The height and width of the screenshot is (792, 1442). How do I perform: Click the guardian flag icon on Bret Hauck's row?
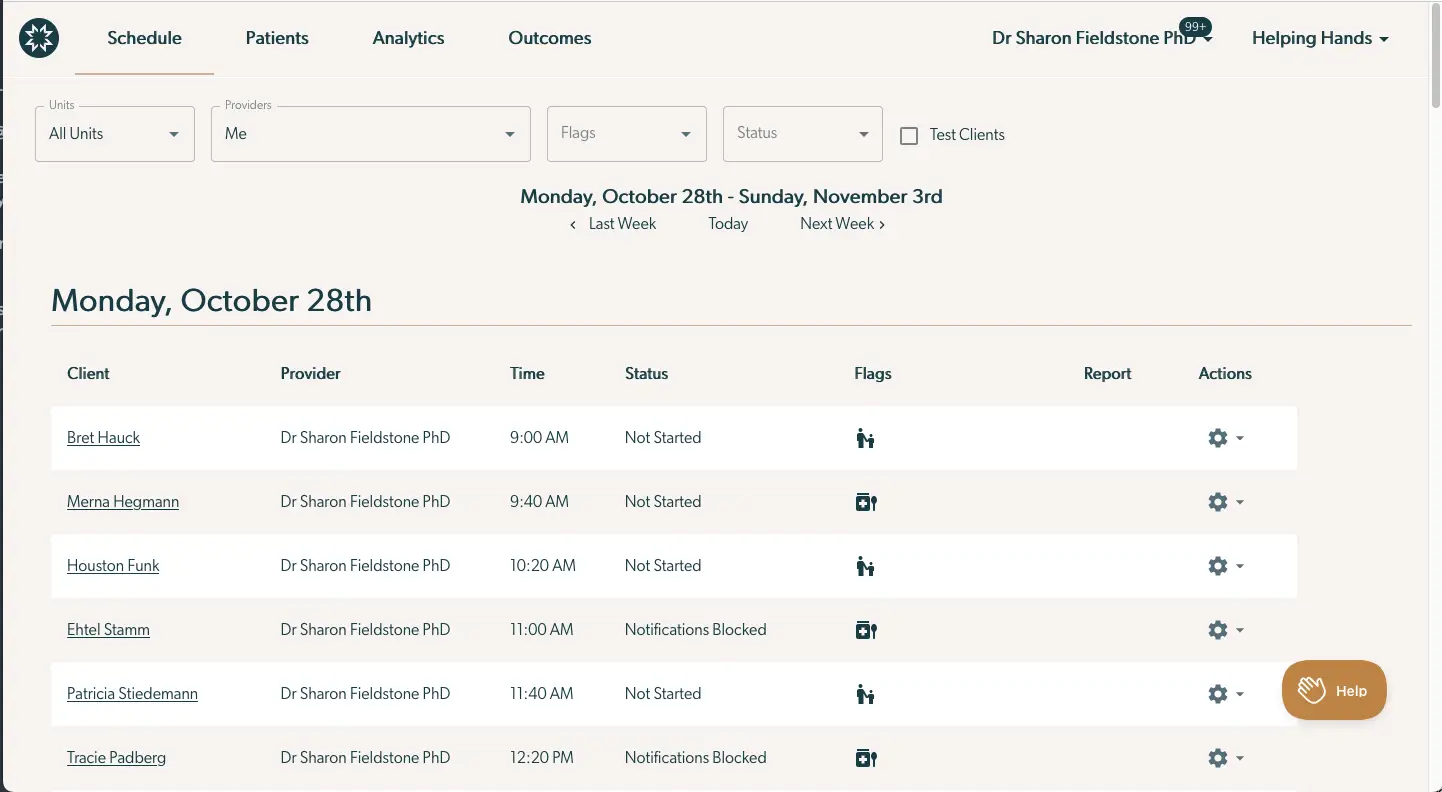coord(865,437)
